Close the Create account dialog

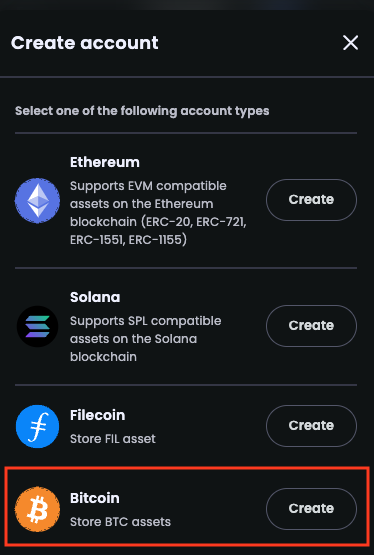tap(350, 43)
